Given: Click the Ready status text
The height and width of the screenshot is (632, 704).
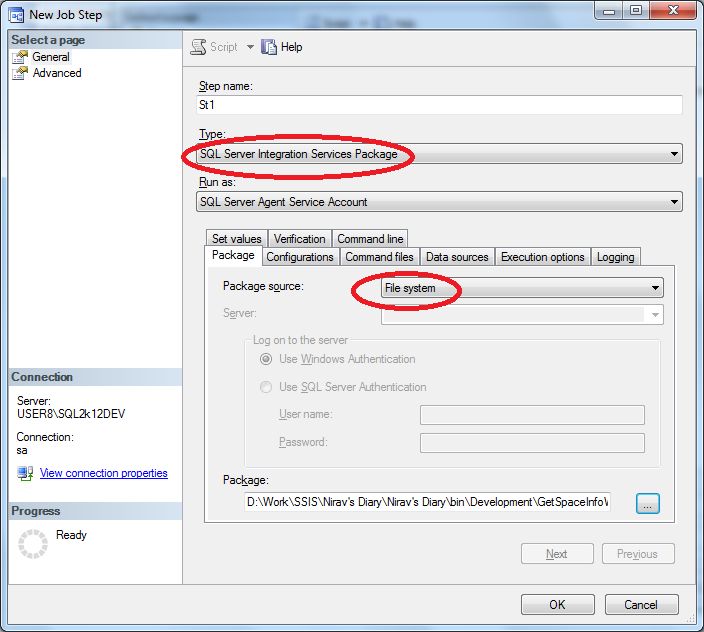Looking at the screenshot, I should (71, 535).
